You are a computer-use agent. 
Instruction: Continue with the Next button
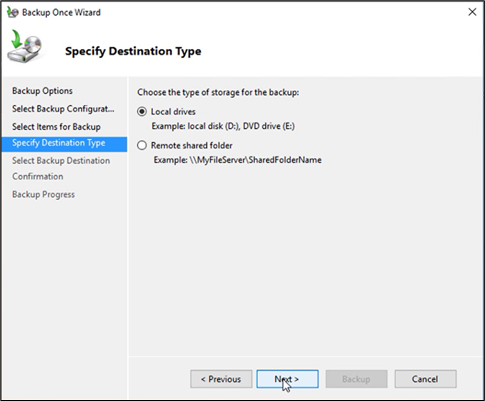(x=287, y=379)
